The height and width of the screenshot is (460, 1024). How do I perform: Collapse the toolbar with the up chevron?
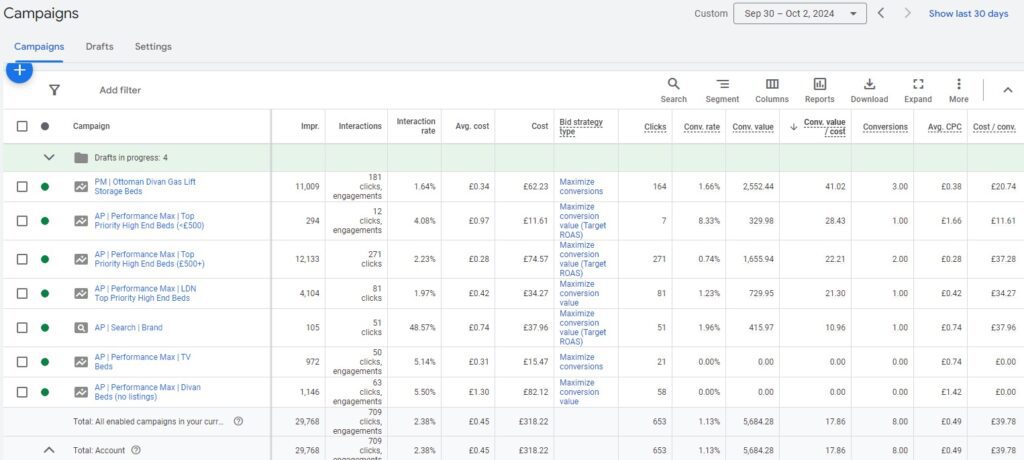[1006, 90]
